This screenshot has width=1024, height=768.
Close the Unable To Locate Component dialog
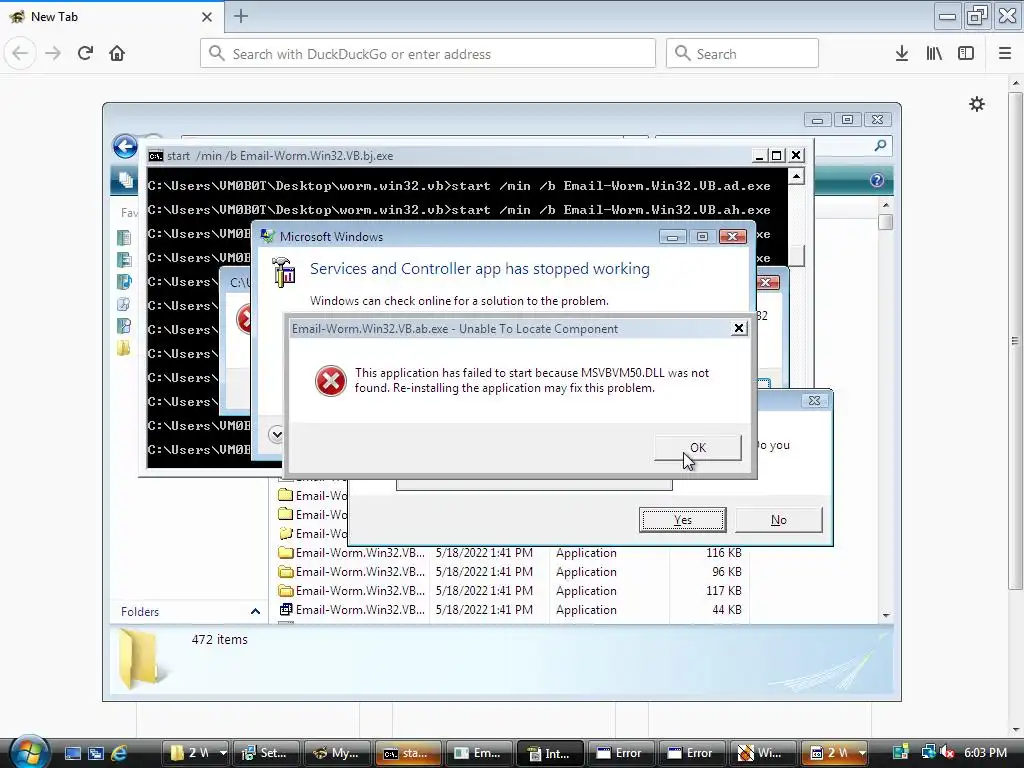739,328
